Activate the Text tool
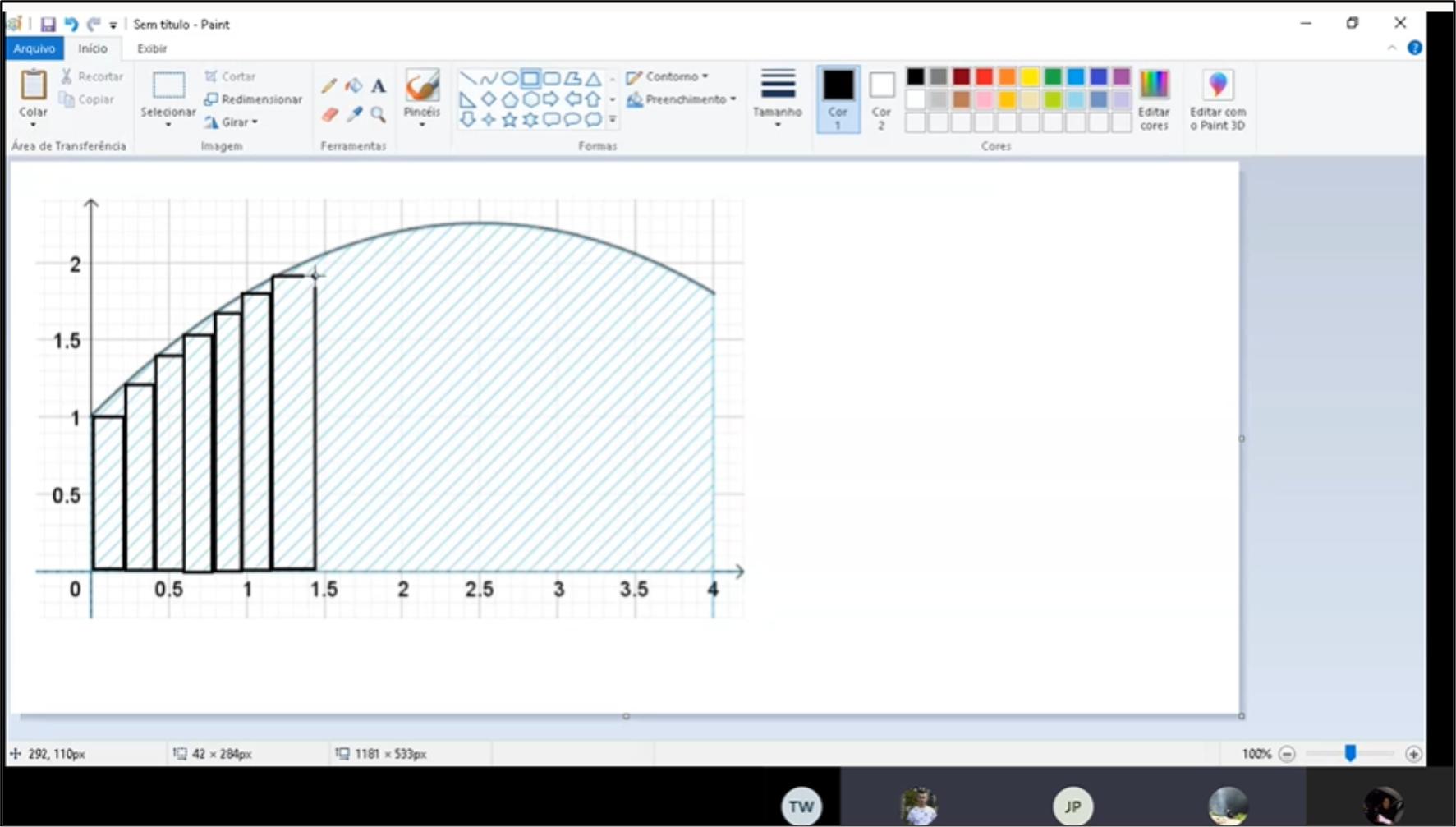This screenshot has height=827, width=1456. tap(378, 85)
